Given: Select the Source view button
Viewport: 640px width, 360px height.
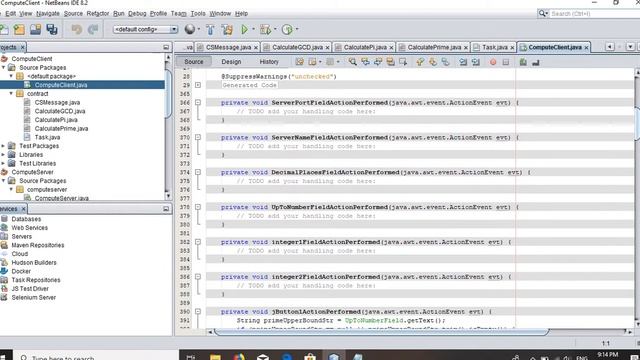Looking at the screenshot, I should pyautogui.click(x=194, y=62).
